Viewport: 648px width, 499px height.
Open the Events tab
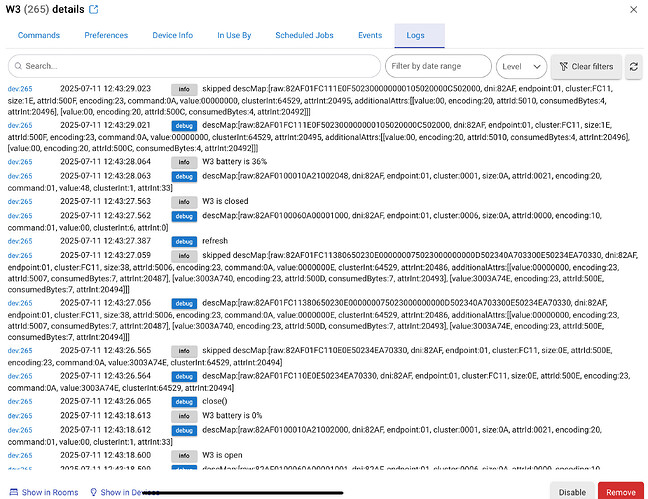[370, 35]
